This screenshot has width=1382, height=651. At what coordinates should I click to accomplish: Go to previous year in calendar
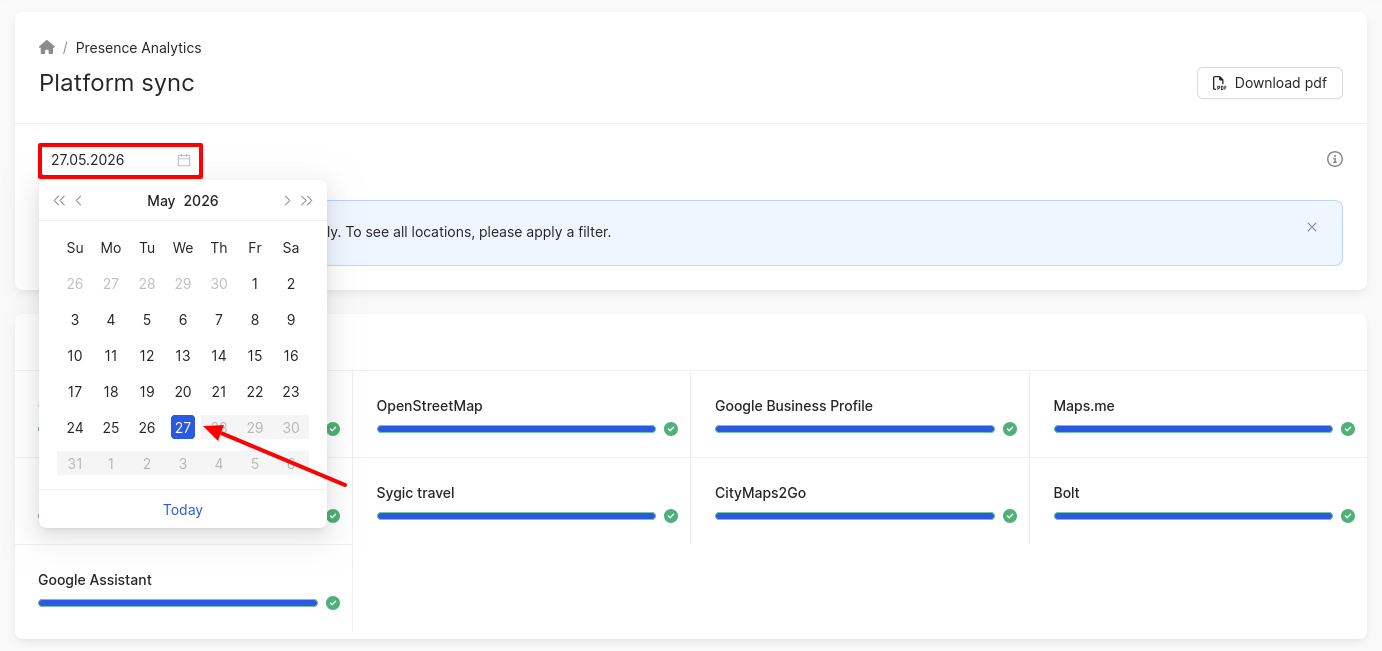pyautogui.click(x=59, y=201)
